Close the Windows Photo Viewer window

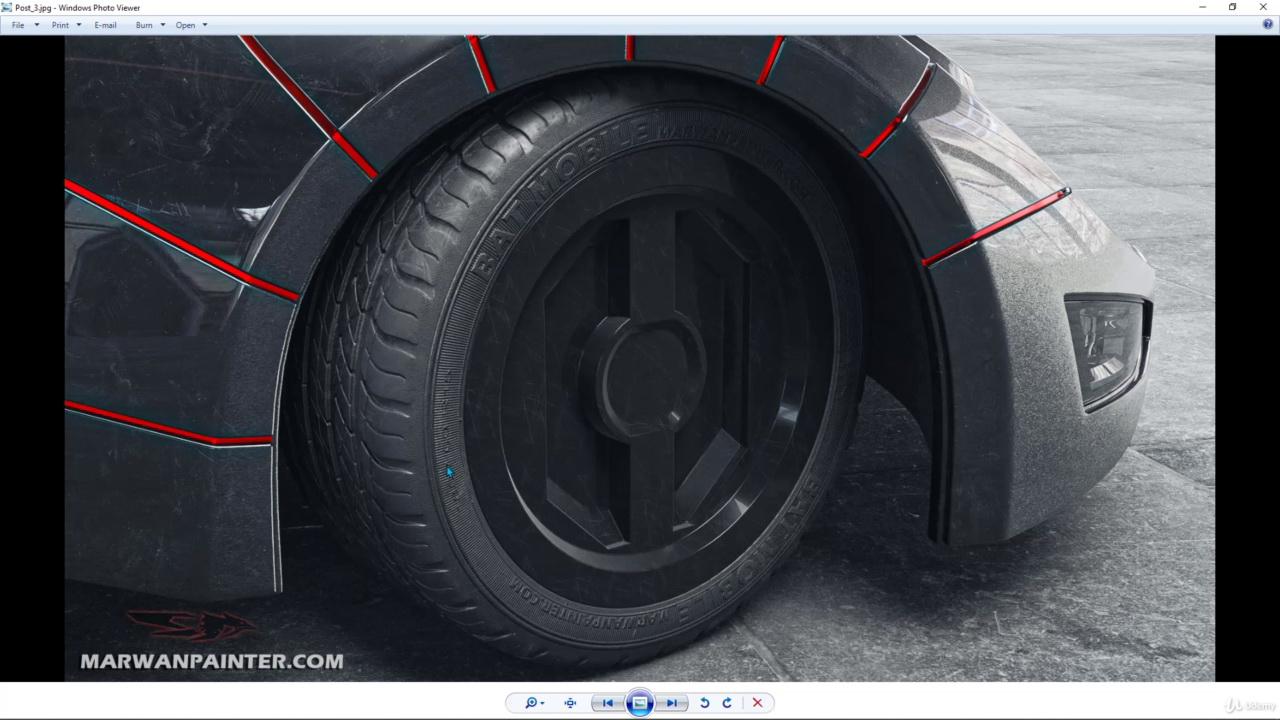pyautogui.click(x=1263, y=7)
